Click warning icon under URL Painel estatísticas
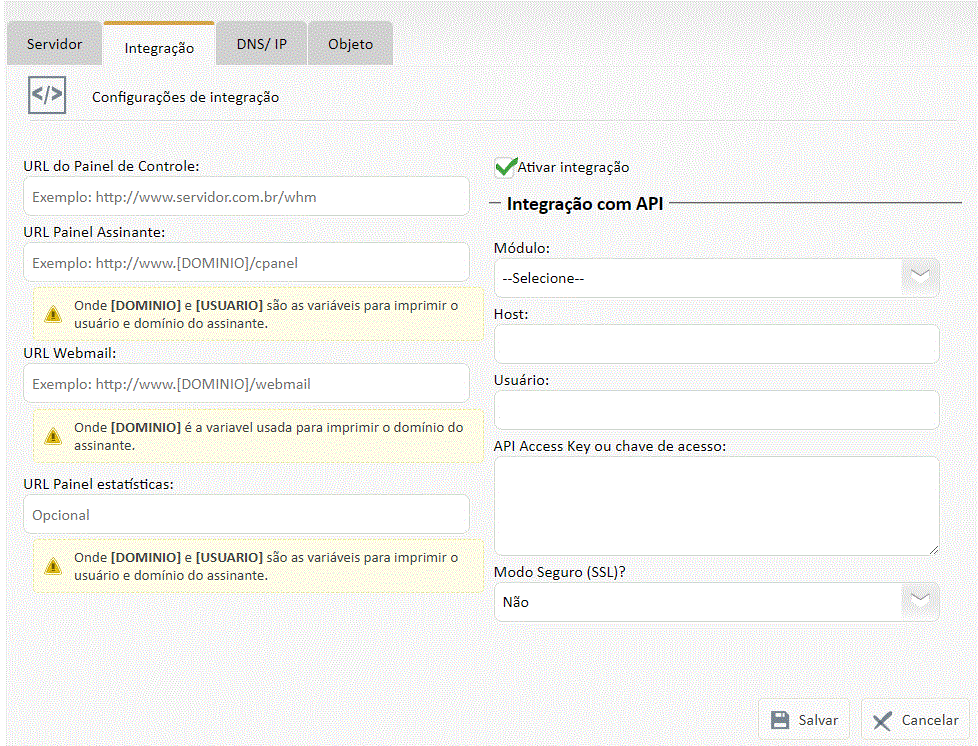Image resolution: width=978 pixels, height=746 pixels. tap(52, 567)
